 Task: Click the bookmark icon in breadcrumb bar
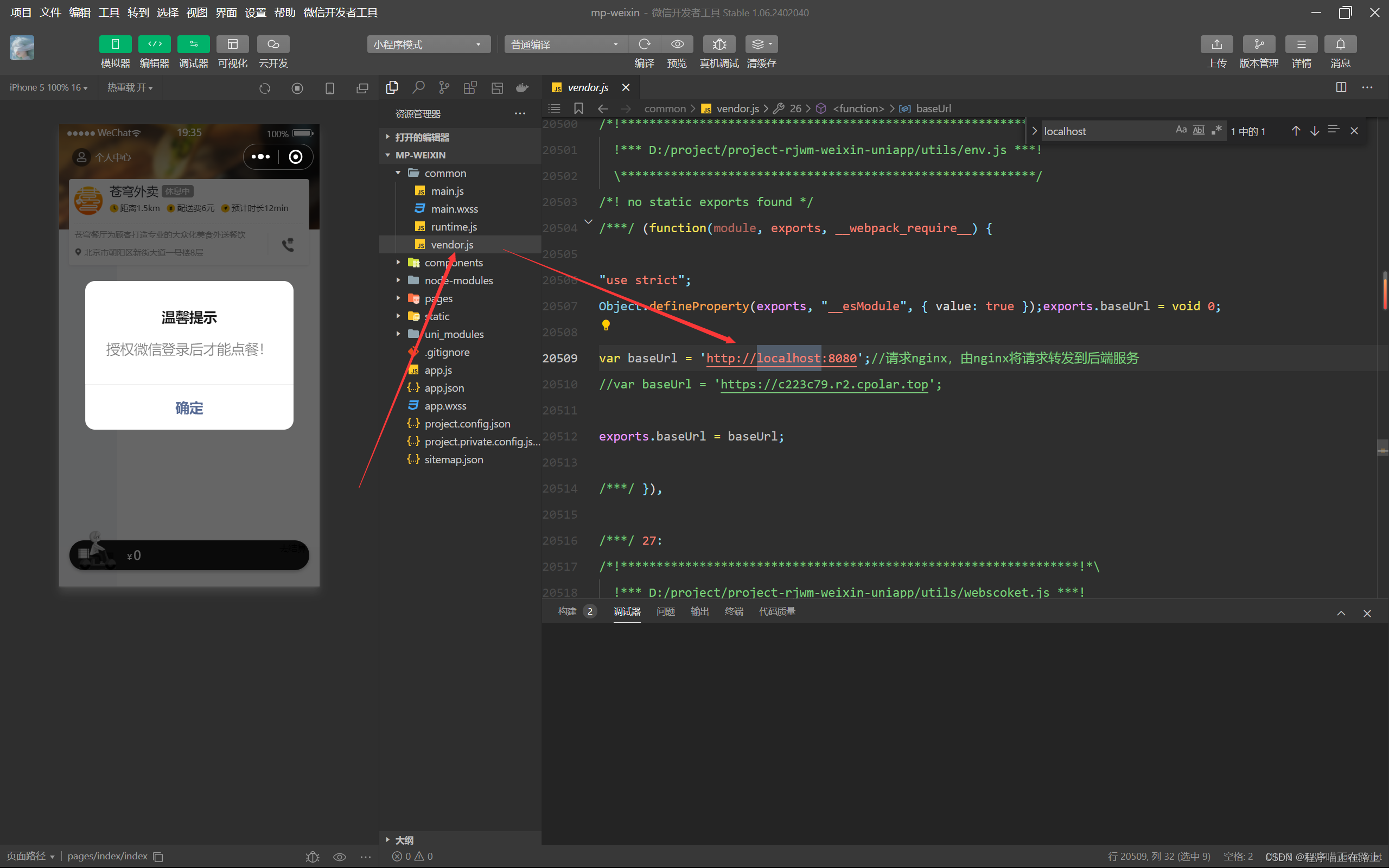(578, 108)
